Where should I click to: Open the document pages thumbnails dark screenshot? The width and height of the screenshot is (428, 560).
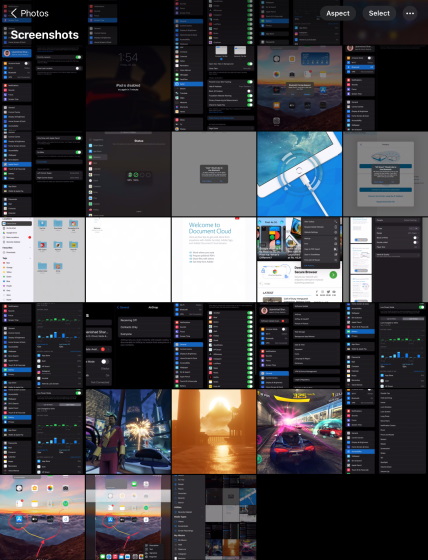pos(385,260)
